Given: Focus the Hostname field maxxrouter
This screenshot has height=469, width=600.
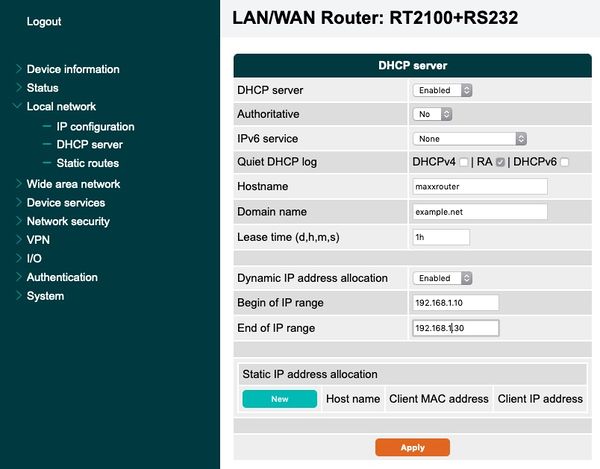Looking at the screenshot, I should pyautogui.click(x=480, y=187).
